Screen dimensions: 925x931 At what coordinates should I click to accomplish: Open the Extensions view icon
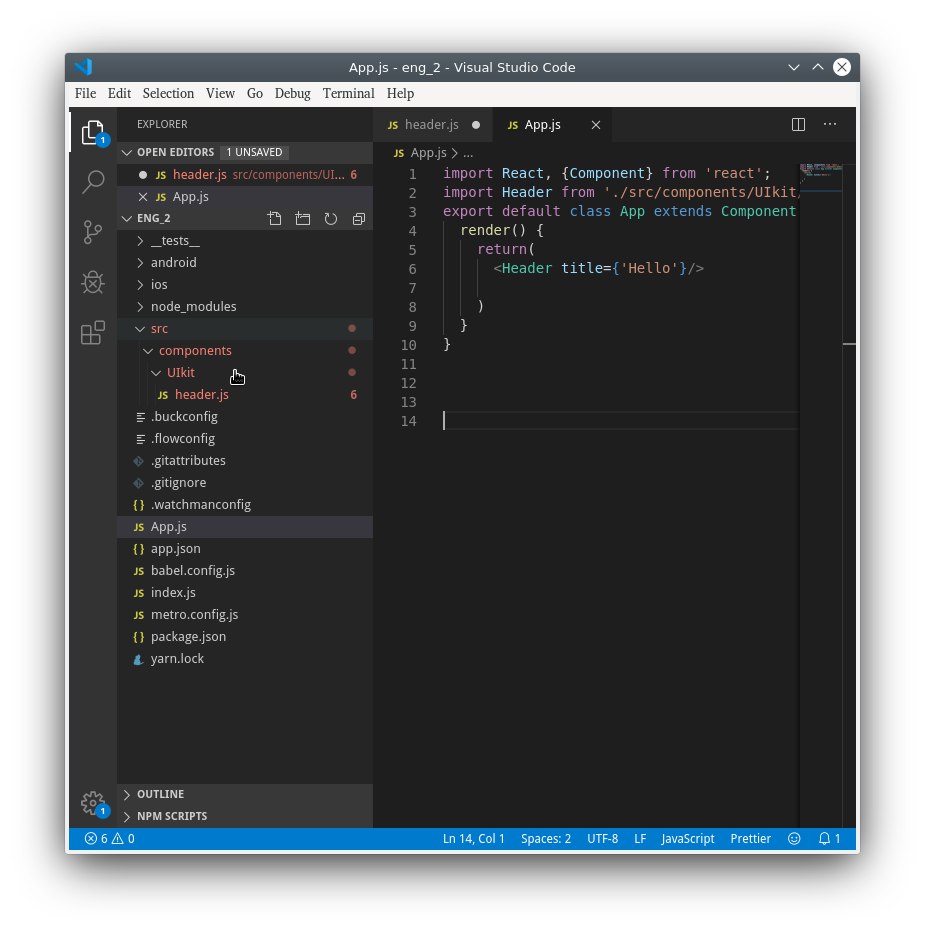[93, 332]
